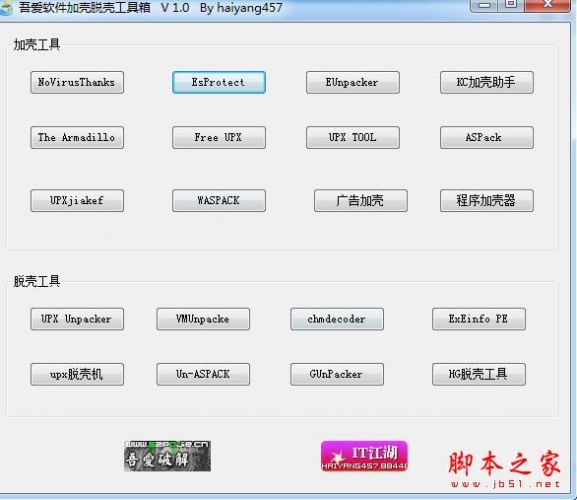Click the application icon in title bar
The height and width of the screenshot is (500, 577).
pos(6,8)
